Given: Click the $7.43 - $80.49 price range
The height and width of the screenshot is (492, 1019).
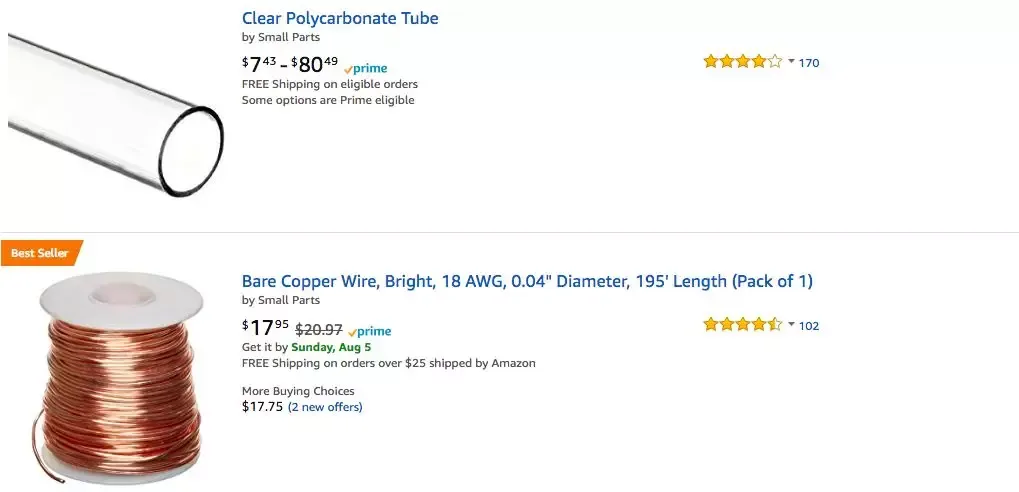Looking at the screenshot, I should coord(290,65).
